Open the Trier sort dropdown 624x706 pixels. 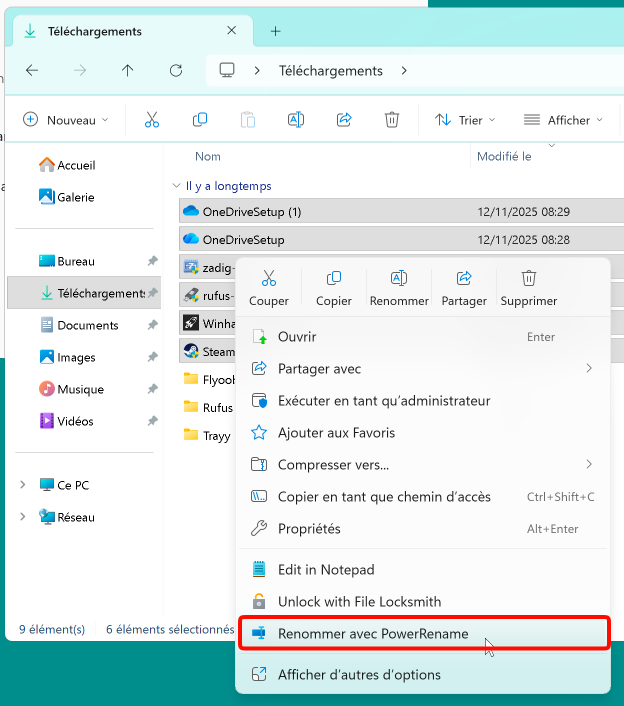[x=465, y=120]
